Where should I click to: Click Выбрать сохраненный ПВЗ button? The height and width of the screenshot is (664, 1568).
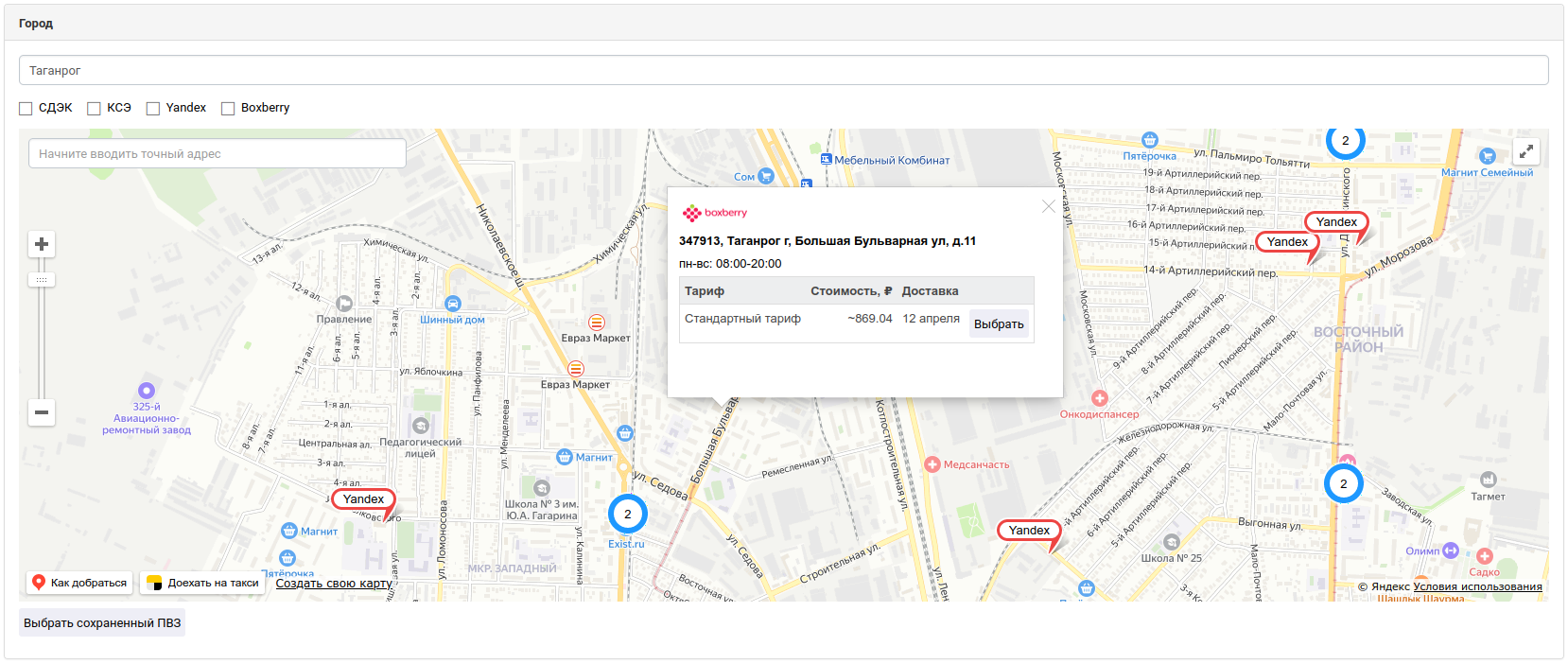click(102, 622)
